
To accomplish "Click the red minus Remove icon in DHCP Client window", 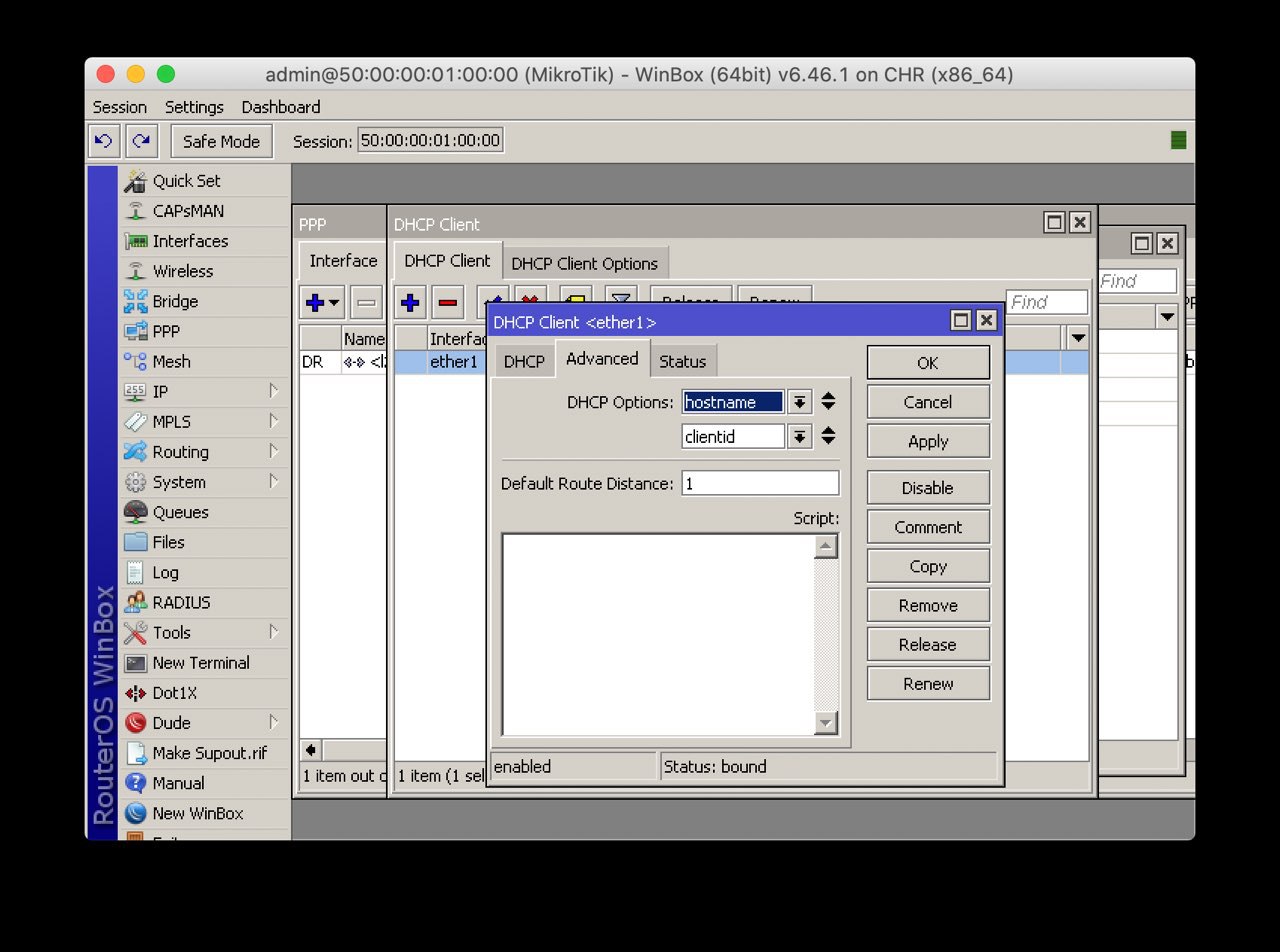I will [447, 301].
